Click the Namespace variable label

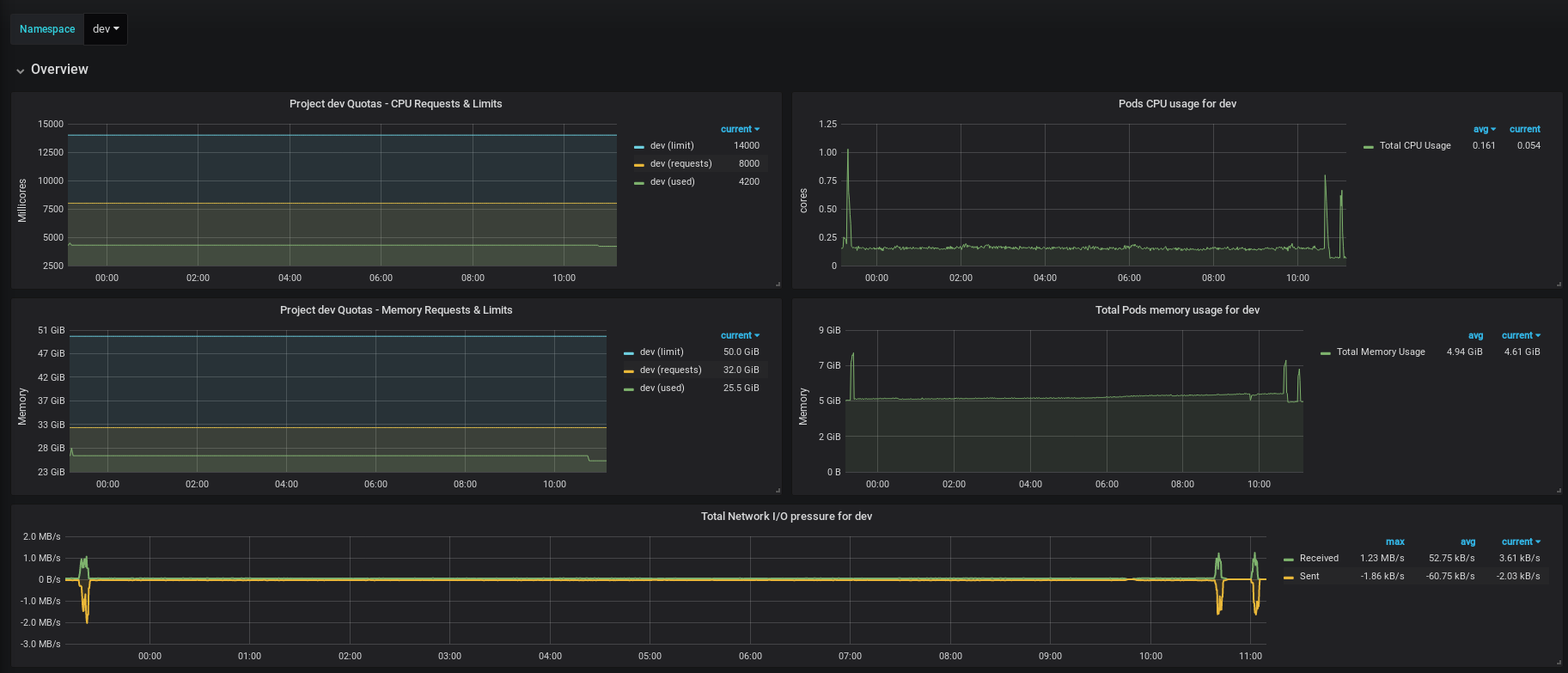tap(47, 29)
